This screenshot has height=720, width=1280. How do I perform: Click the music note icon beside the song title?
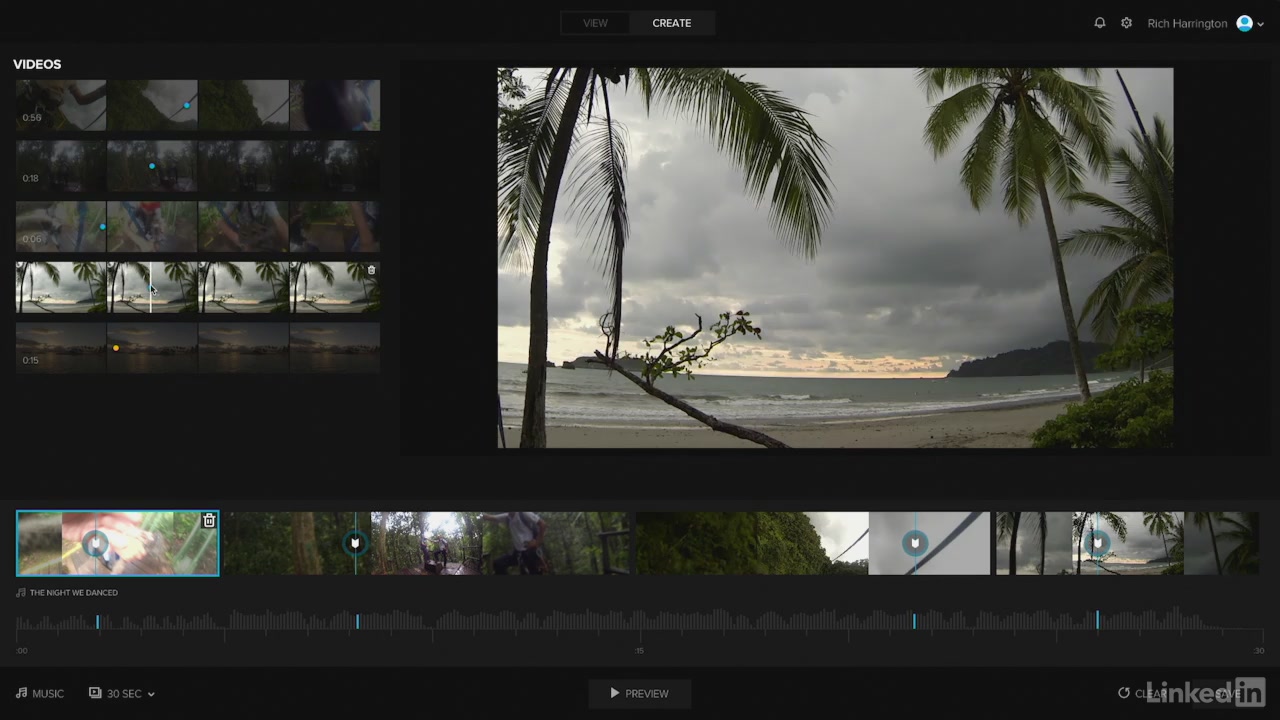(x=21, y=592)
